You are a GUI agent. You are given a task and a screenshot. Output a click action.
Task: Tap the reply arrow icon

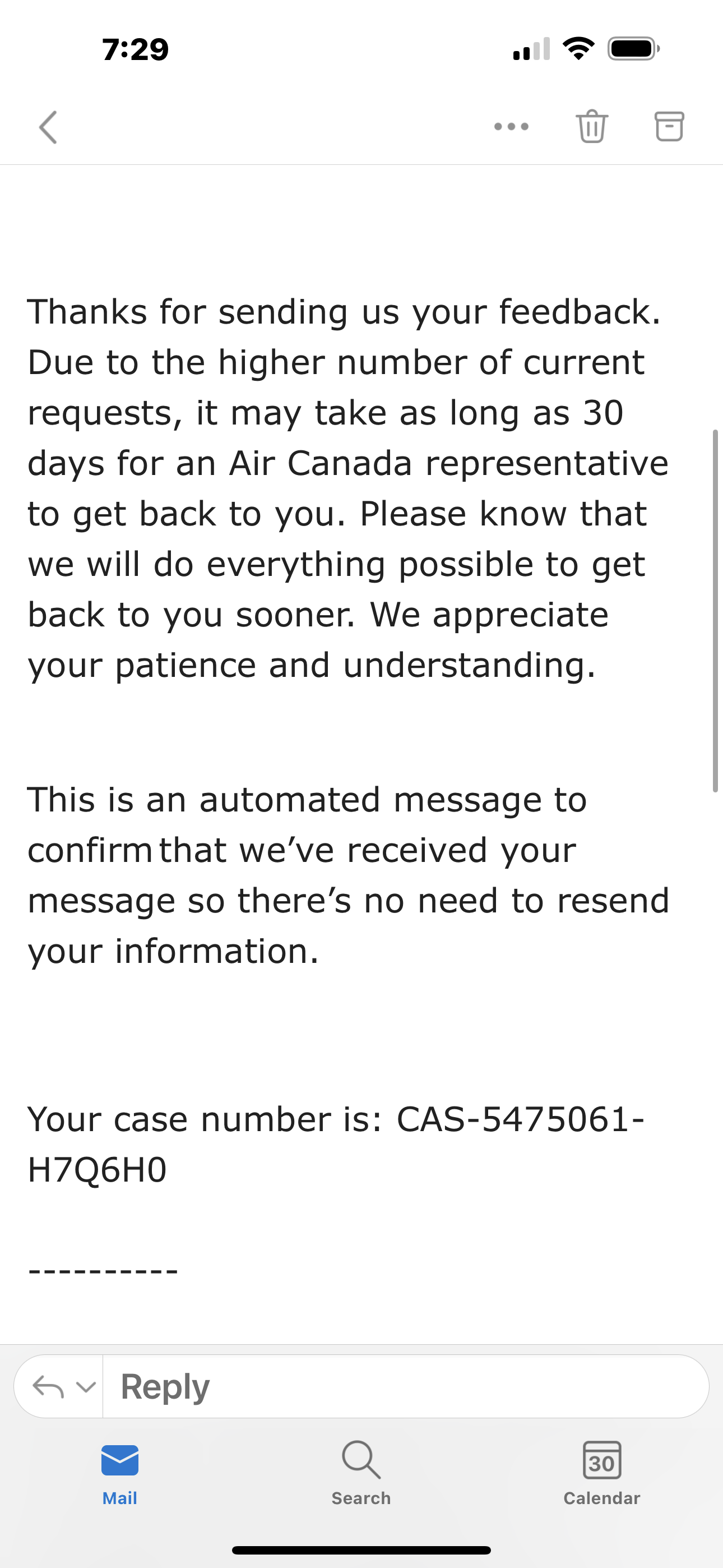48,1387
